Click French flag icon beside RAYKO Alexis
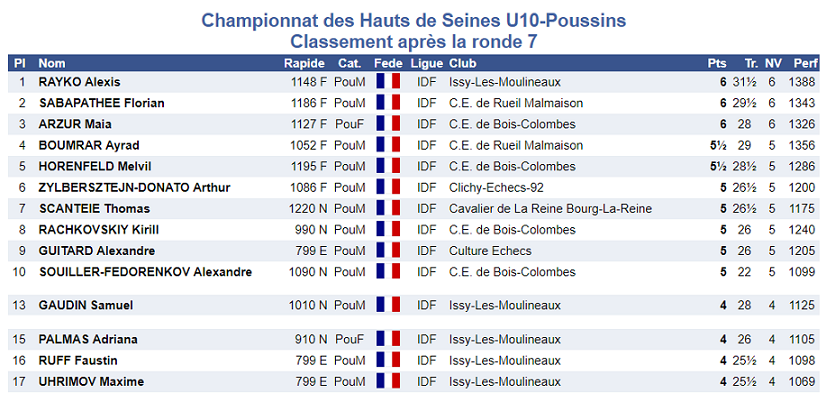The width and height of the screenshot is (826, 402). pyautogui.click(x=388, y=82)
